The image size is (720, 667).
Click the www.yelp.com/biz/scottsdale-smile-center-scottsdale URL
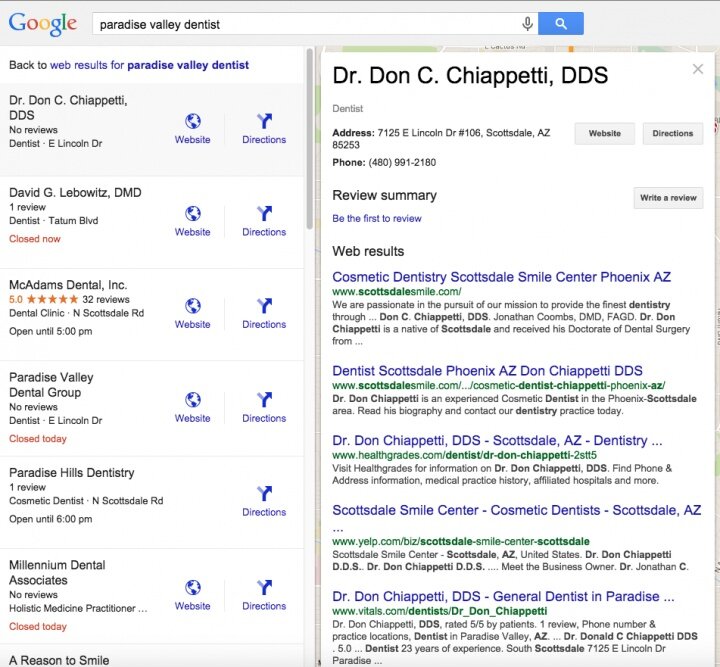click(461, 541)
